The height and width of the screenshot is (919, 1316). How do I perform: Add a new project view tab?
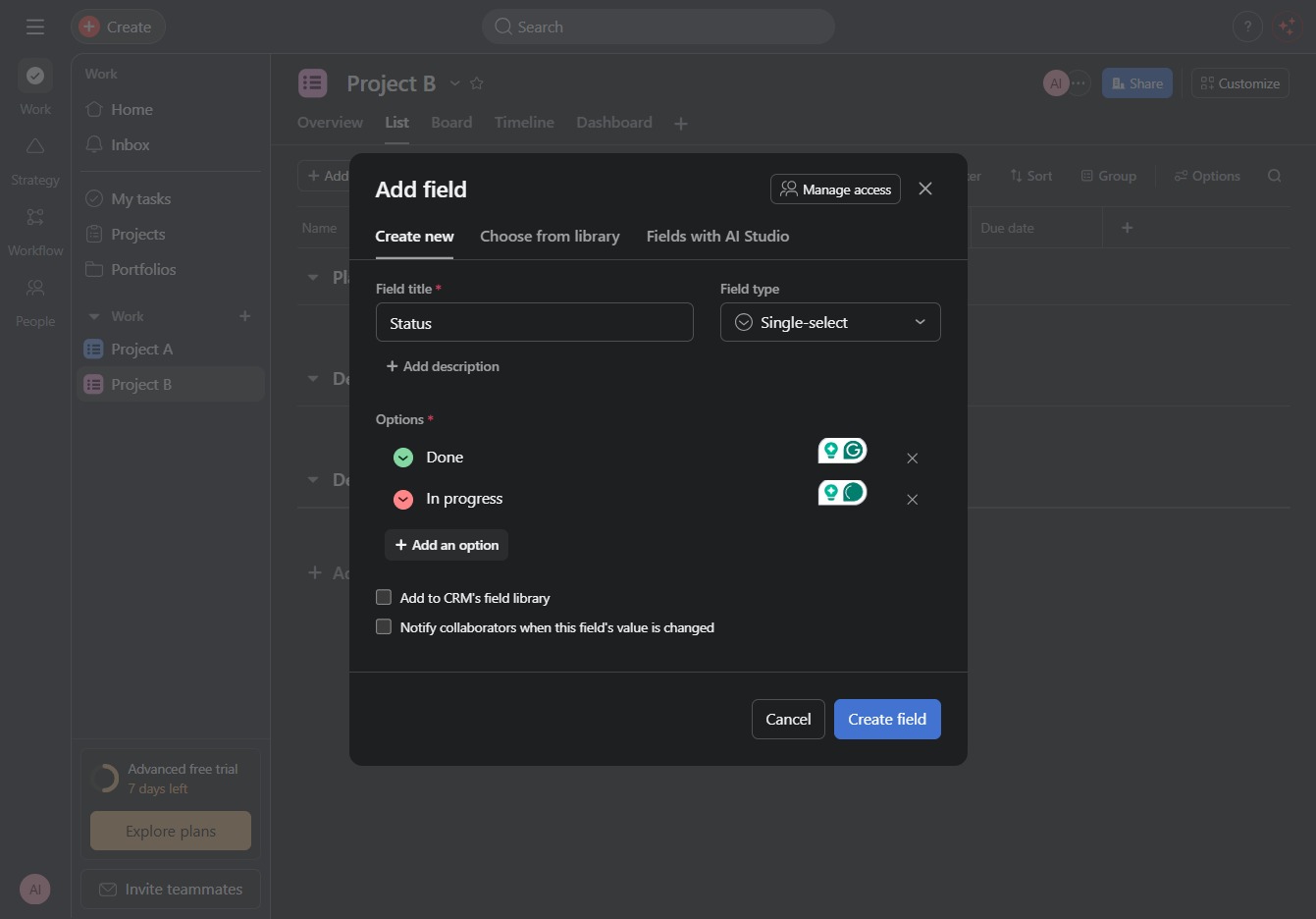pyautogui.click(x=681, y=124)
